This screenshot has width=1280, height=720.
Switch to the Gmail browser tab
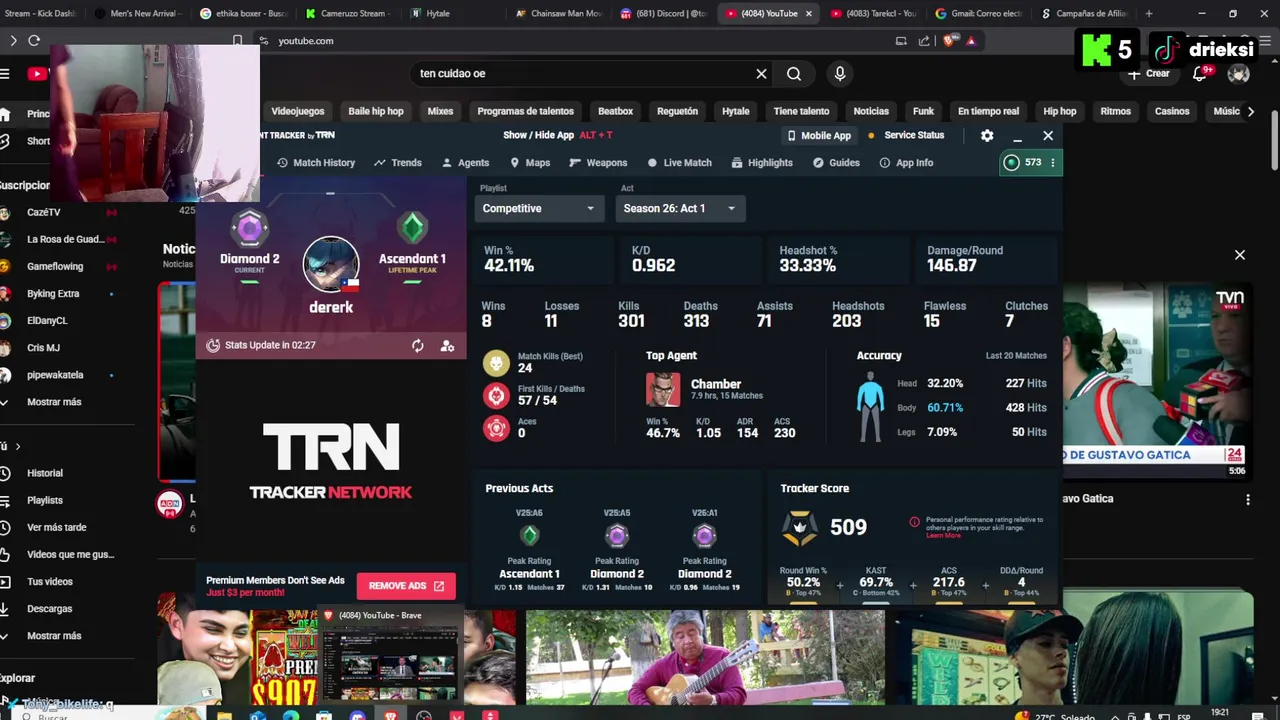(978, 13)
